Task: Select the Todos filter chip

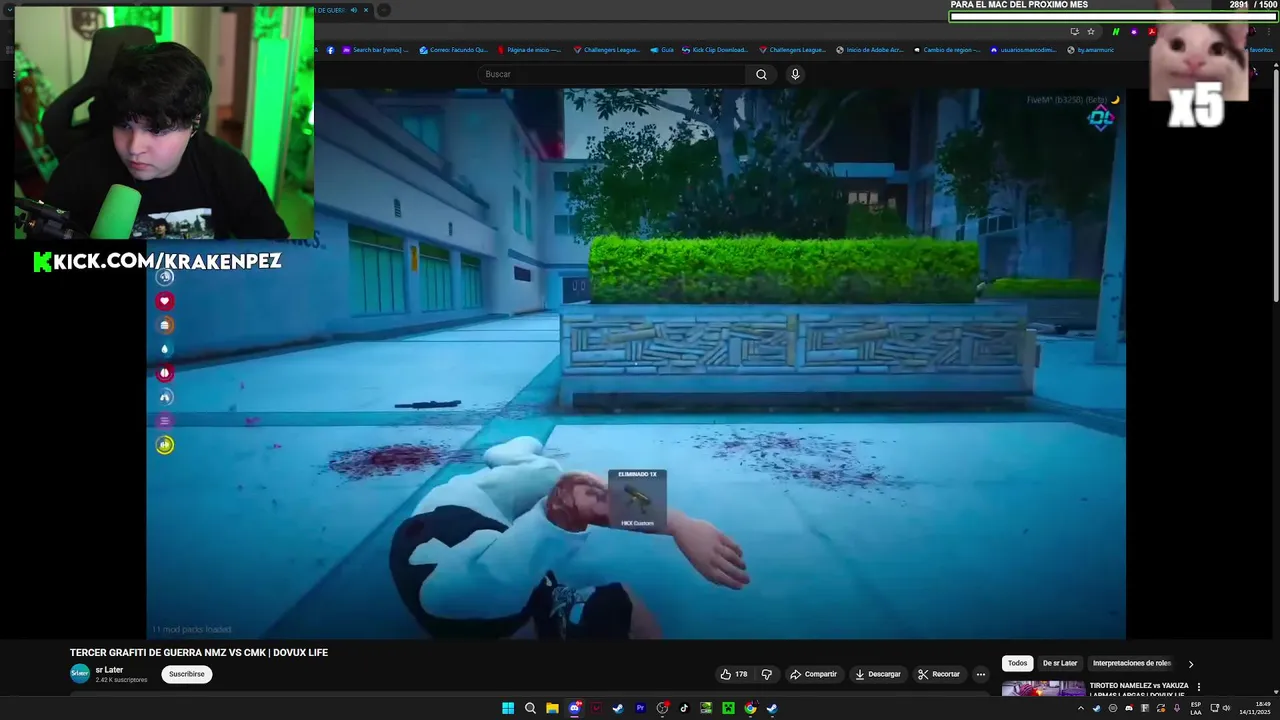Action: coord(1017,663)
